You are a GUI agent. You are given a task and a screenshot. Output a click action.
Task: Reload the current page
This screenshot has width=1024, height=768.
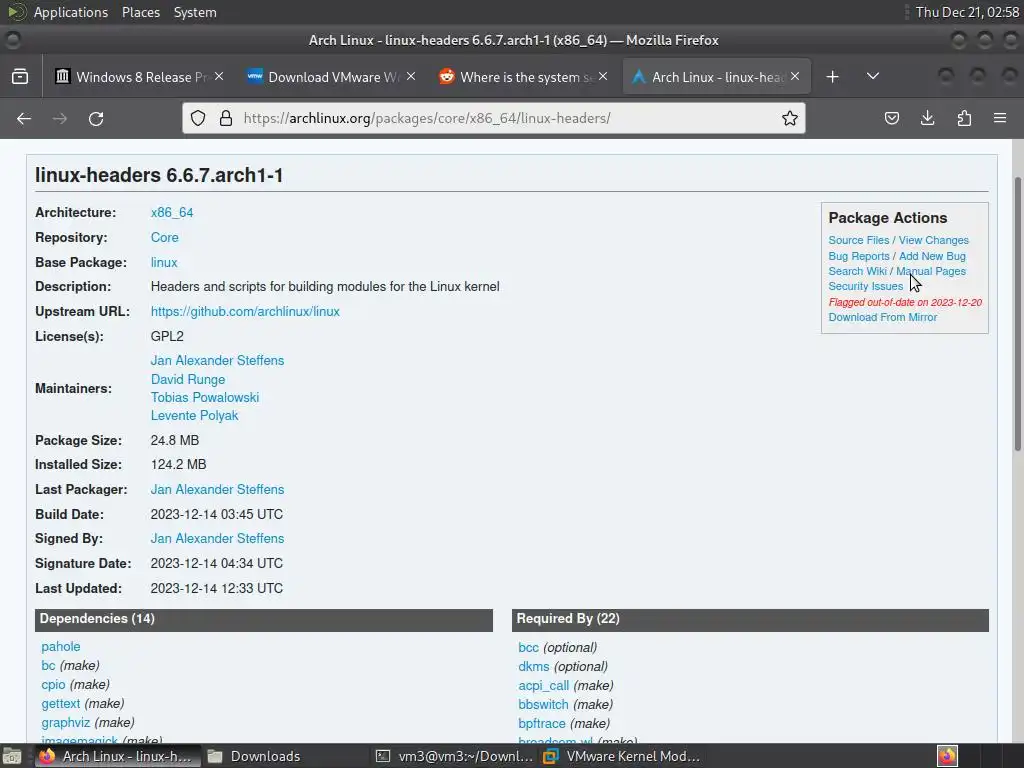pyautogui.click(x=96, y=118)
